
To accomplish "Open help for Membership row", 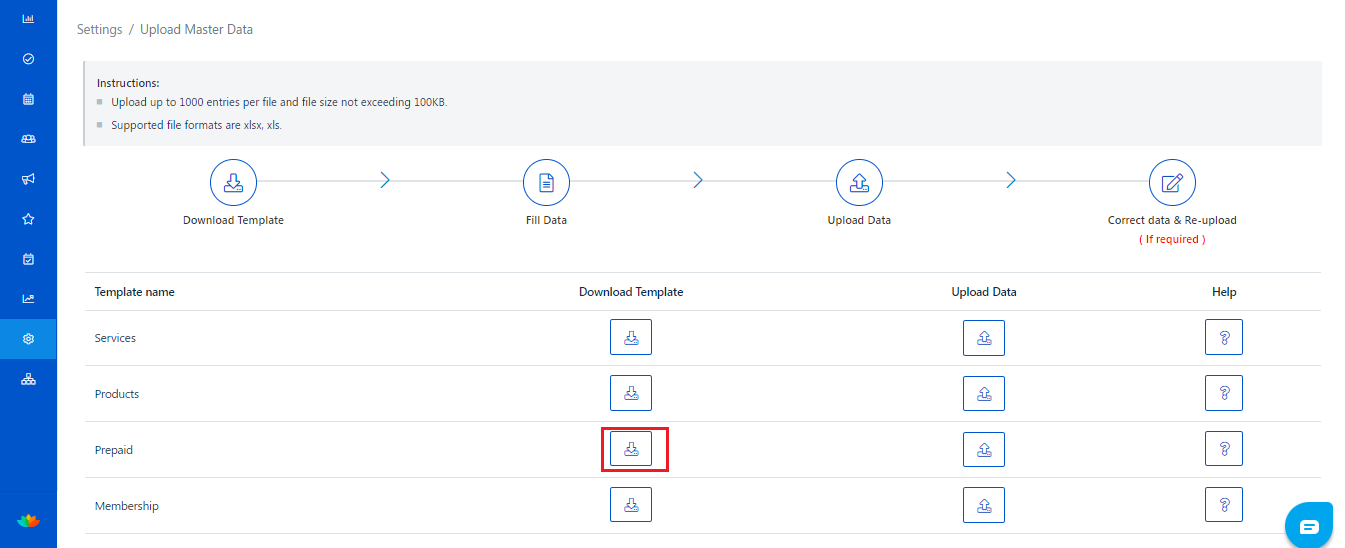I will [1224, 505].
